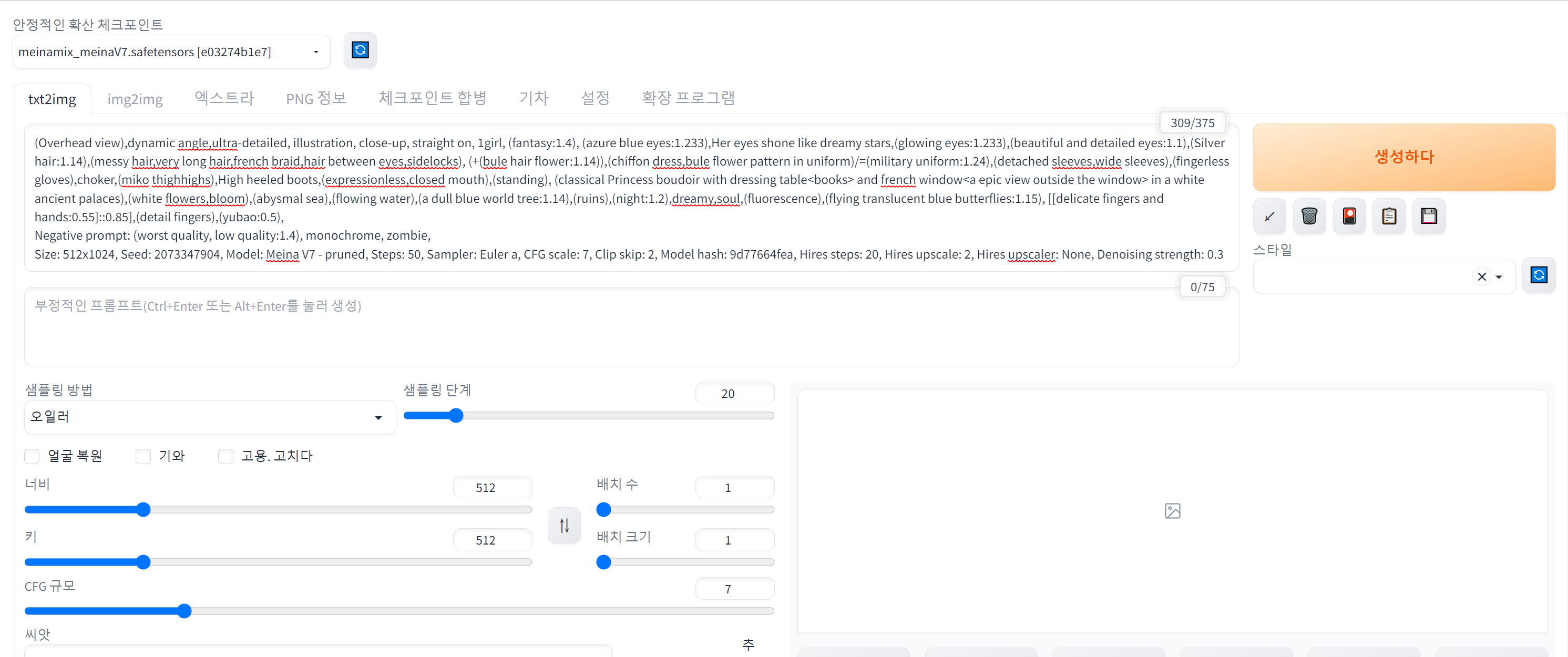Click the red card extra networks icon
Screen dimensions: 1568x657
[1349, 216]
